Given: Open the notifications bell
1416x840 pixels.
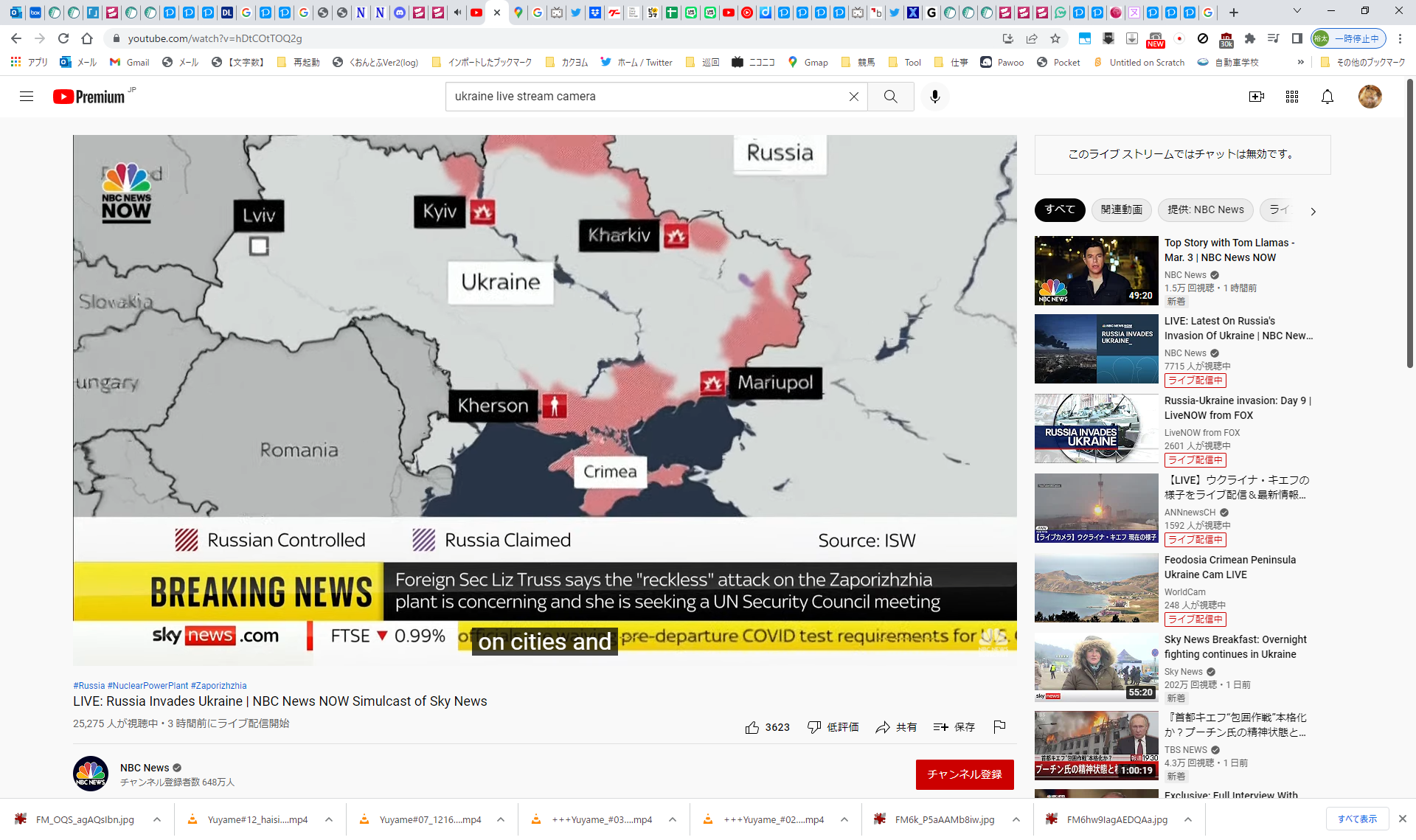Looking at the screenshot, I should pyautogui.click(x=1327, y=97).
